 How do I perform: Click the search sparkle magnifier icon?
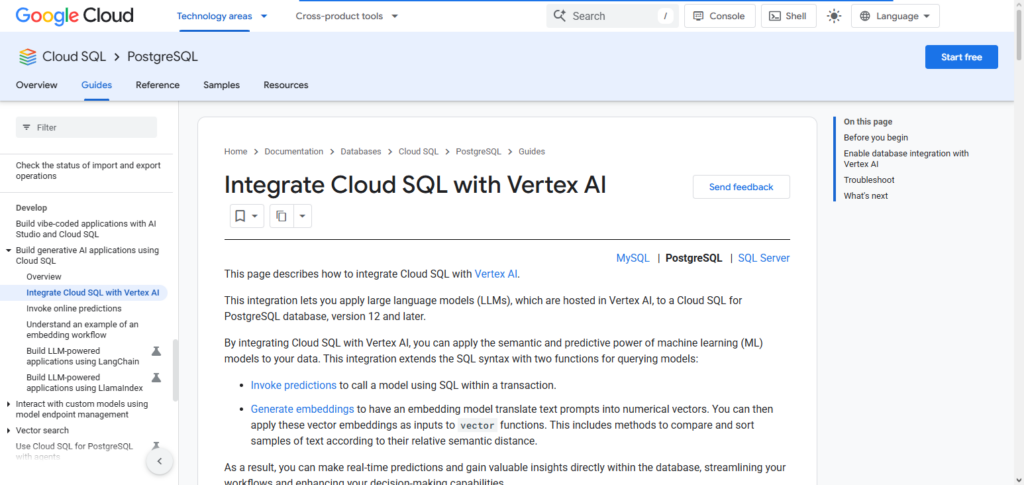click(x=559, y=16)
